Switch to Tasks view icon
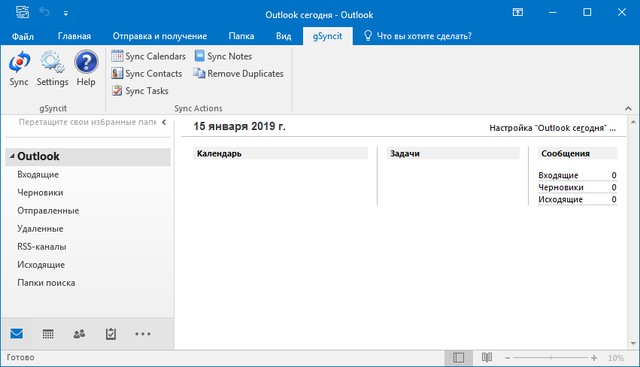 (x=111, y=334)
